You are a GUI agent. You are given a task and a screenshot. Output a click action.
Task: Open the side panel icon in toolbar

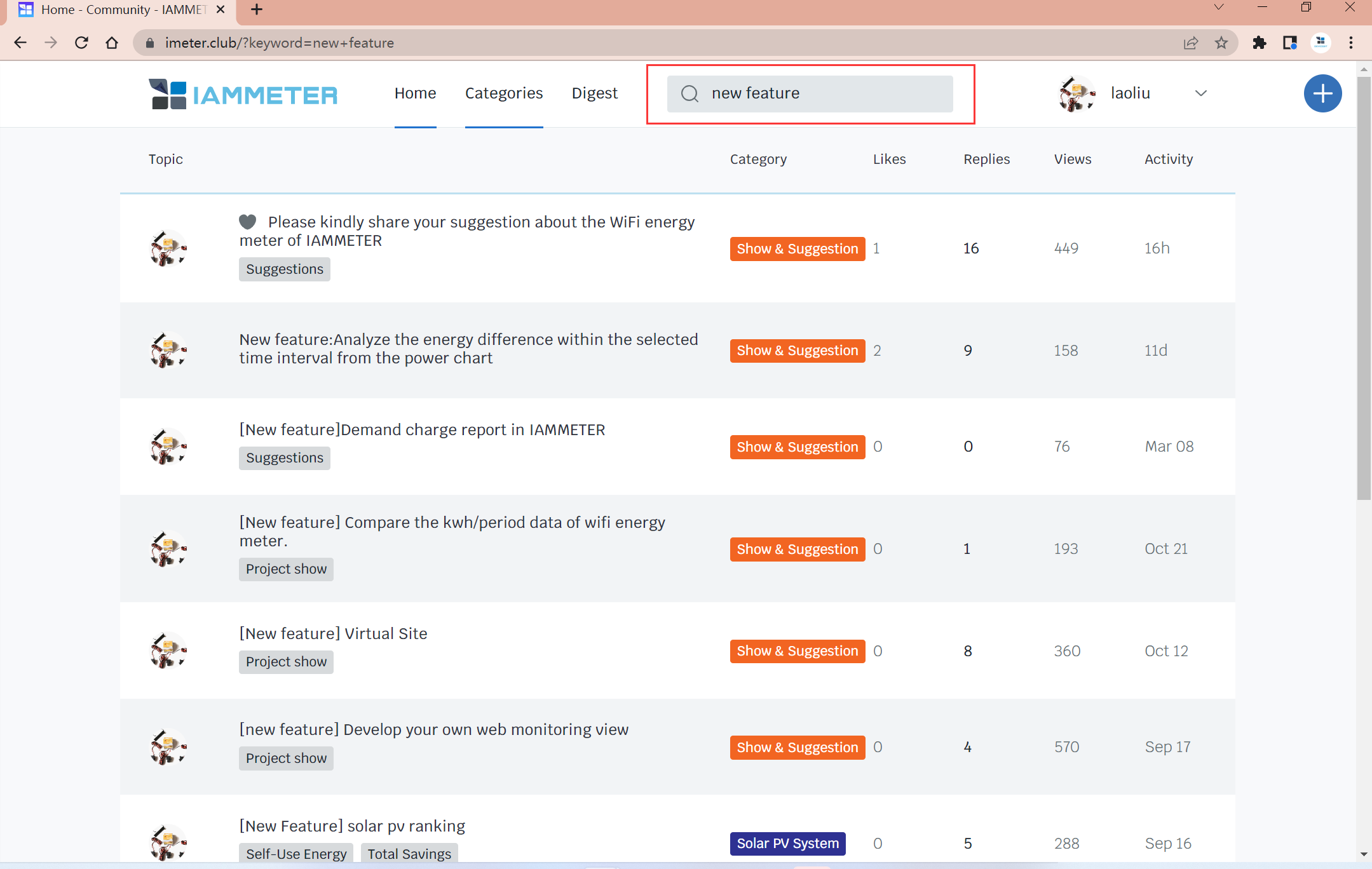pos(1289,43)
